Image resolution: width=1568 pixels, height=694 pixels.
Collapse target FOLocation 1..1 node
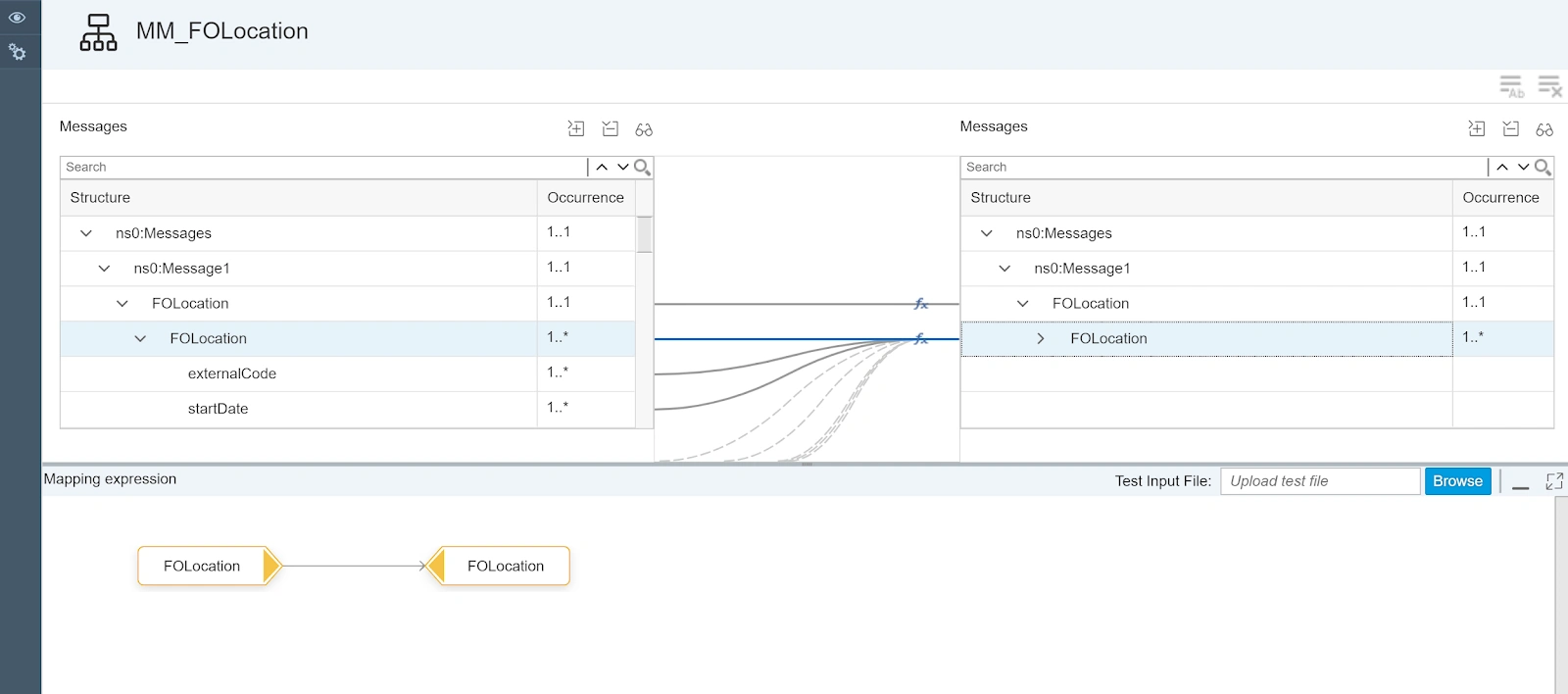pyautogui.click(x=1023, y=304)
